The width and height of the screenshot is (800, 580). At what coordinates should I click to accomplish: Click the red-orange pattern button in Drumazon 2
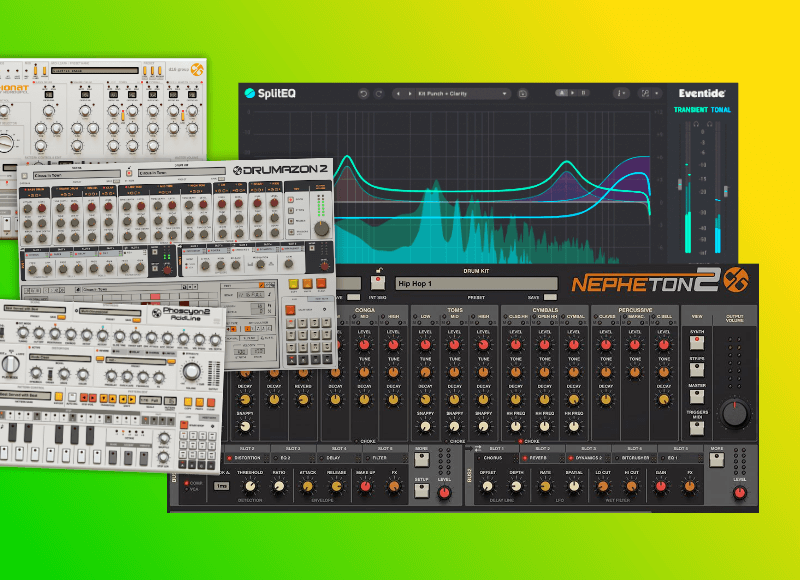[321, 283]
